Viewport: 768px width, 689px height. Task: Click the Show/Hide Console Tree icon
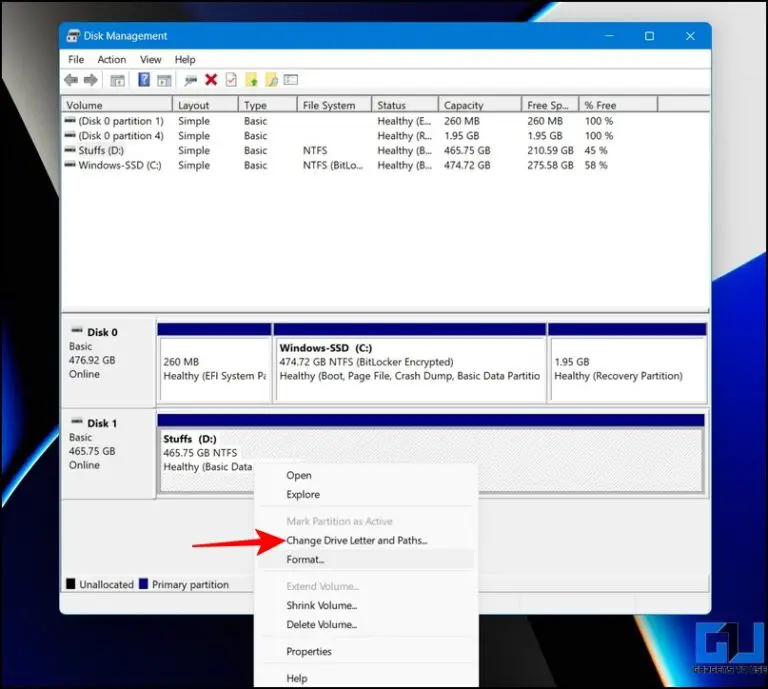point(118,80)
